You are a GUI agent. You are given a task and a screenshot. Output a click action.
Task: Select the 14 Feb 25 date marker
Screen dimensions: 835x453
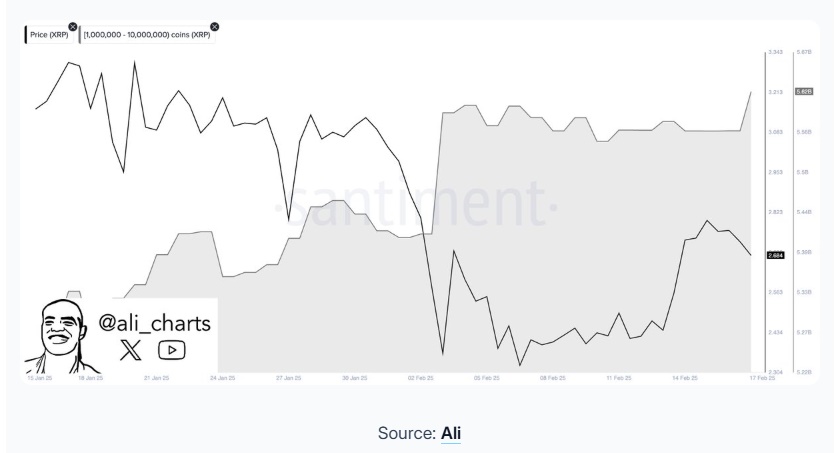pos(685,378)
